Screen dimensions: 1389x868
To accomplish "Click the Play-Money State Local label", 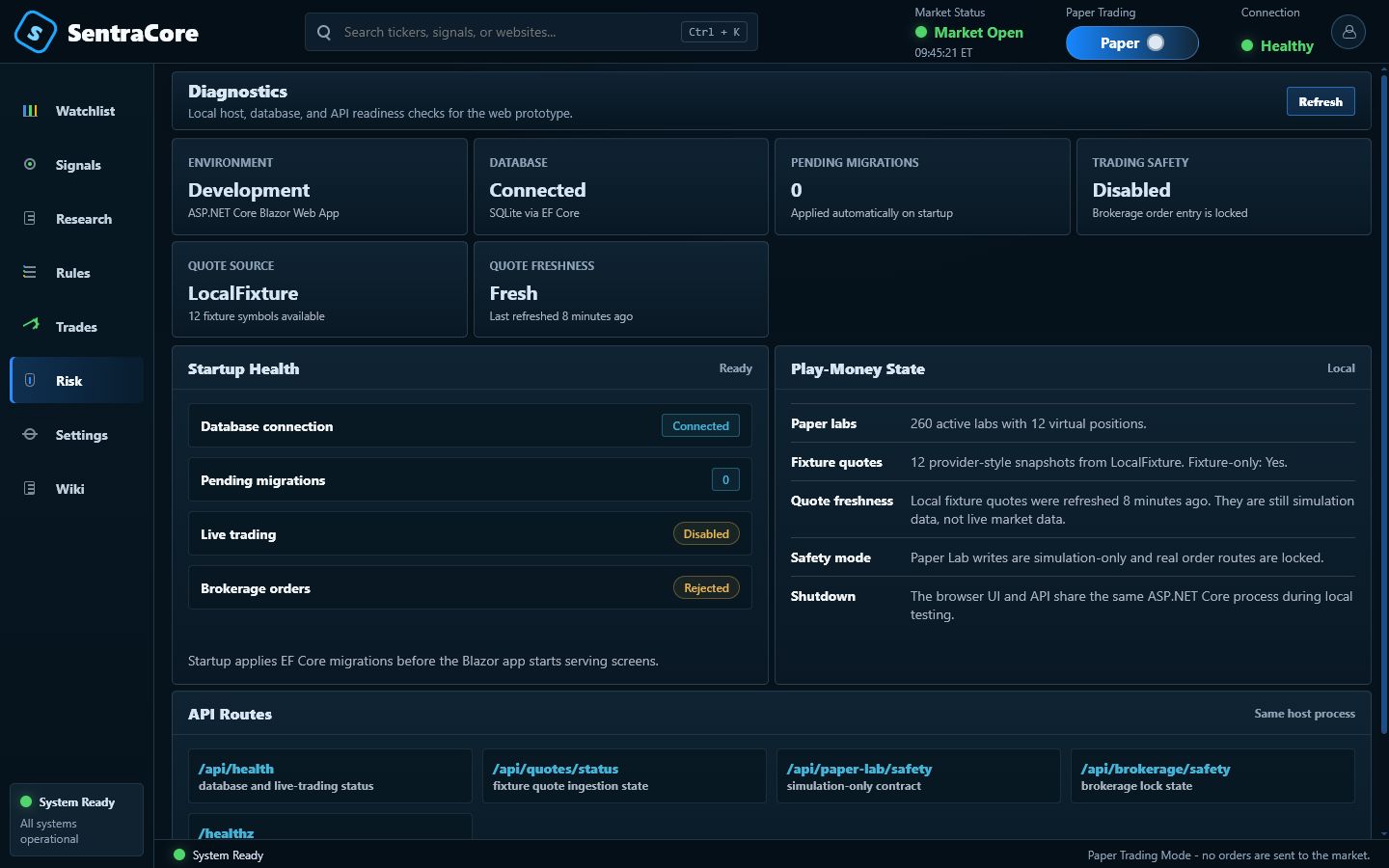I will pos(1341,368).
